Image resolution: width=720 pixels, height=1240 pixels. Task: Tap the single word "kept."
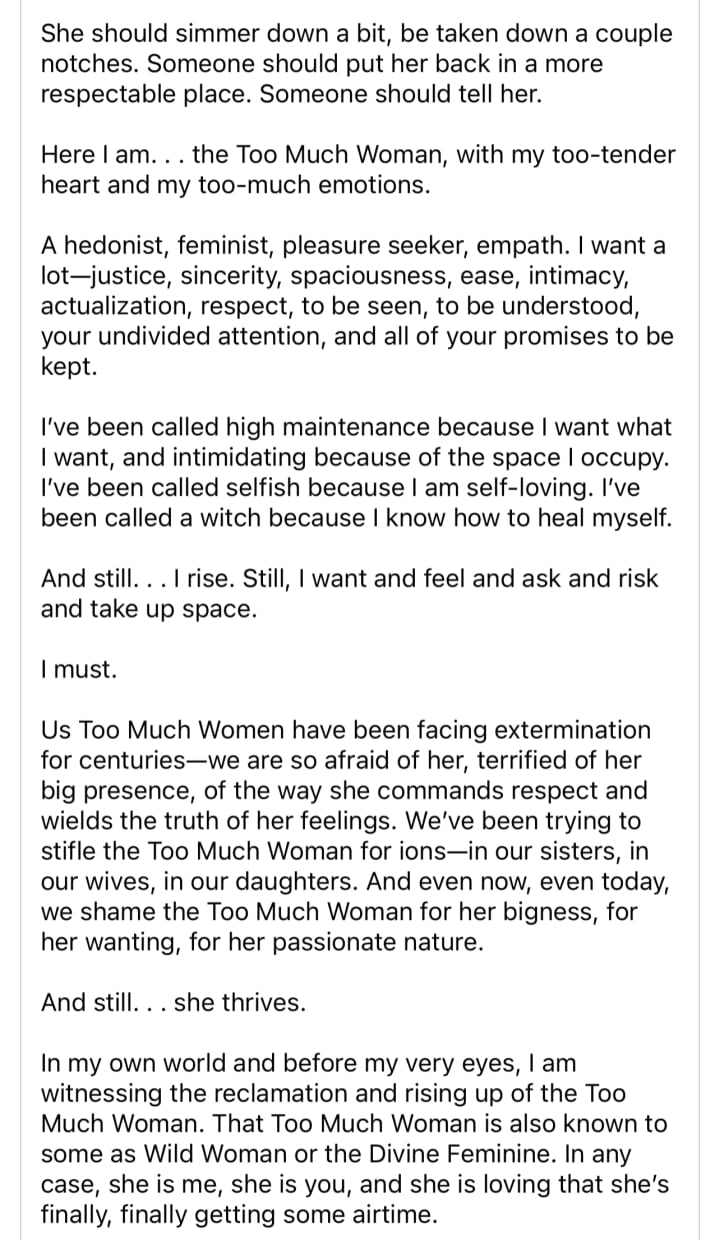point(69,367)
